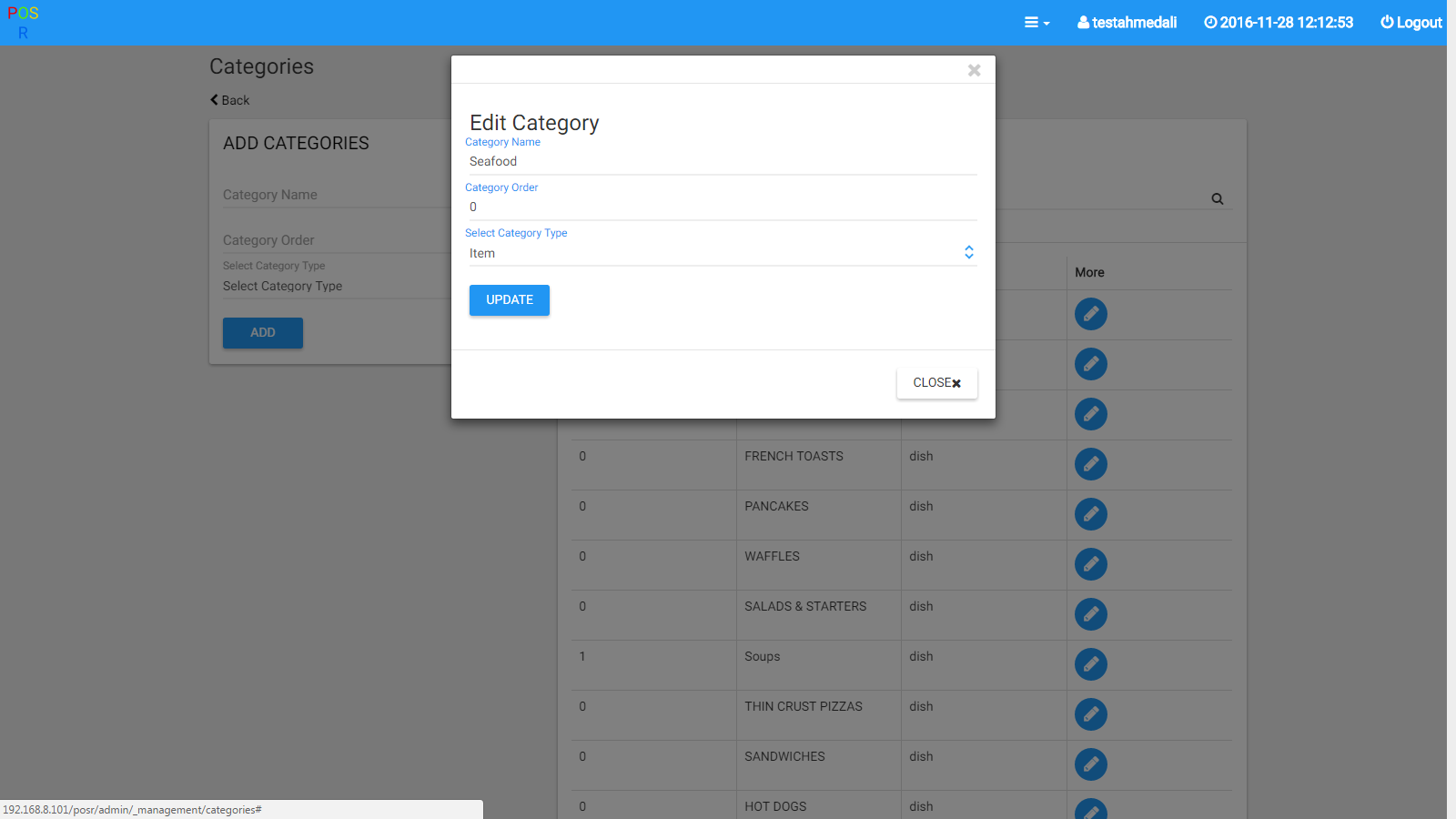The image size is (1456, 819).
Task: Open the hamburger menu in header
Action: pyautogui.click(x=1036, y=23)
